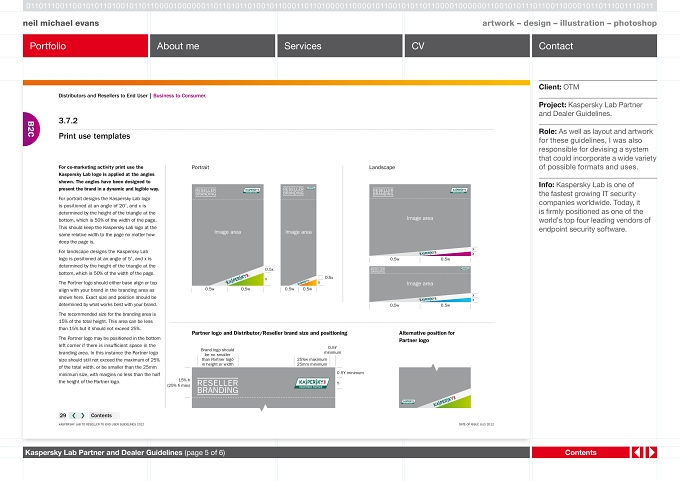Image resolution: width=680 pixels, height=481 pixels.
Task: Open the Portfolio navigation tab
Action: 85,46
